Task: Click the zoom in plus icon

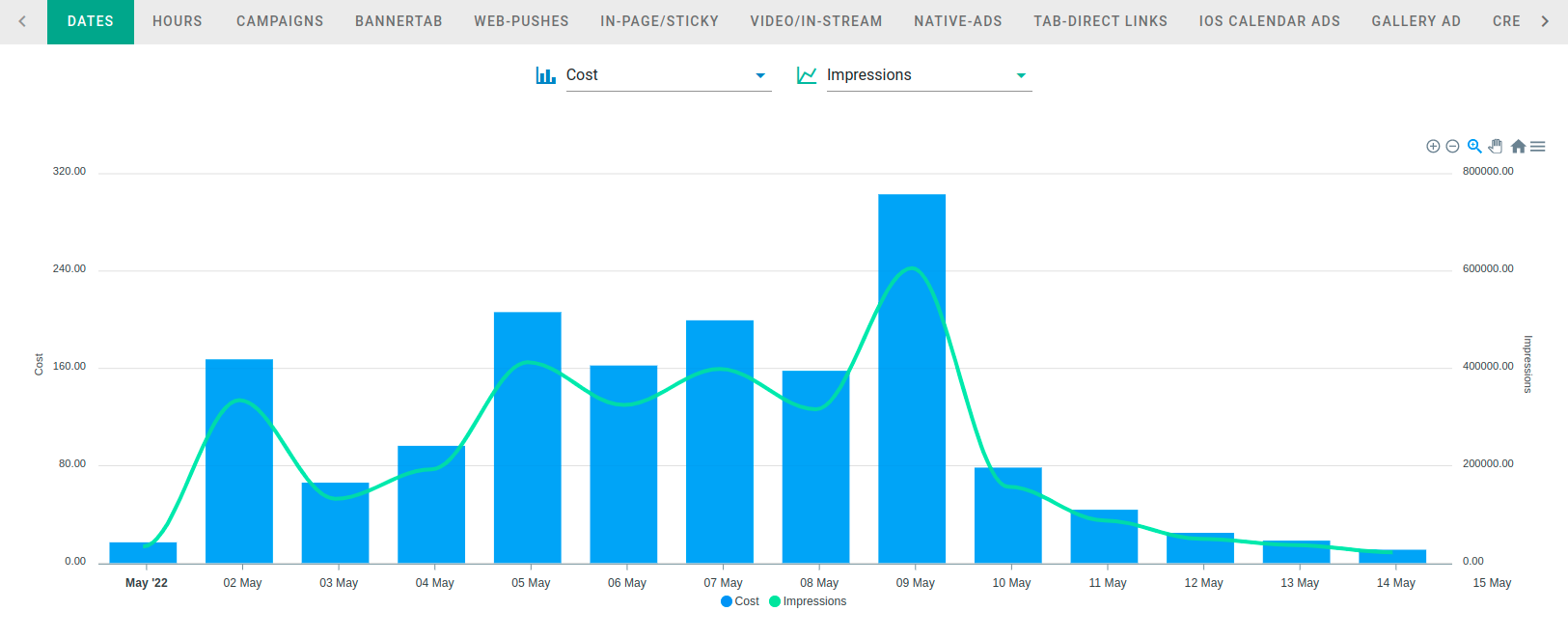Action: (1433, 147)
